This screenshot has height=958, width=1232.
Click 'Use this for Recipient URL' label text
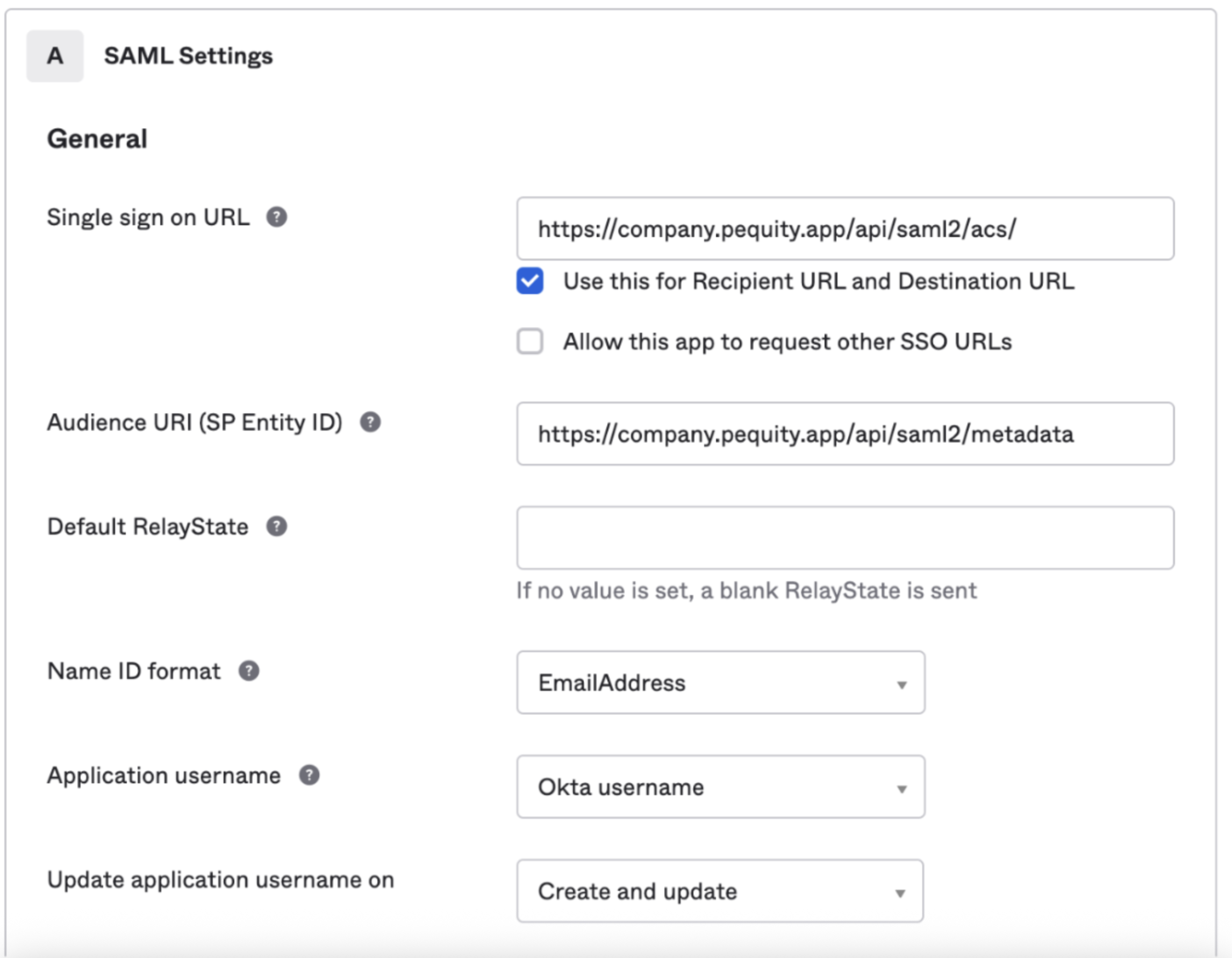tap(819, 281)
